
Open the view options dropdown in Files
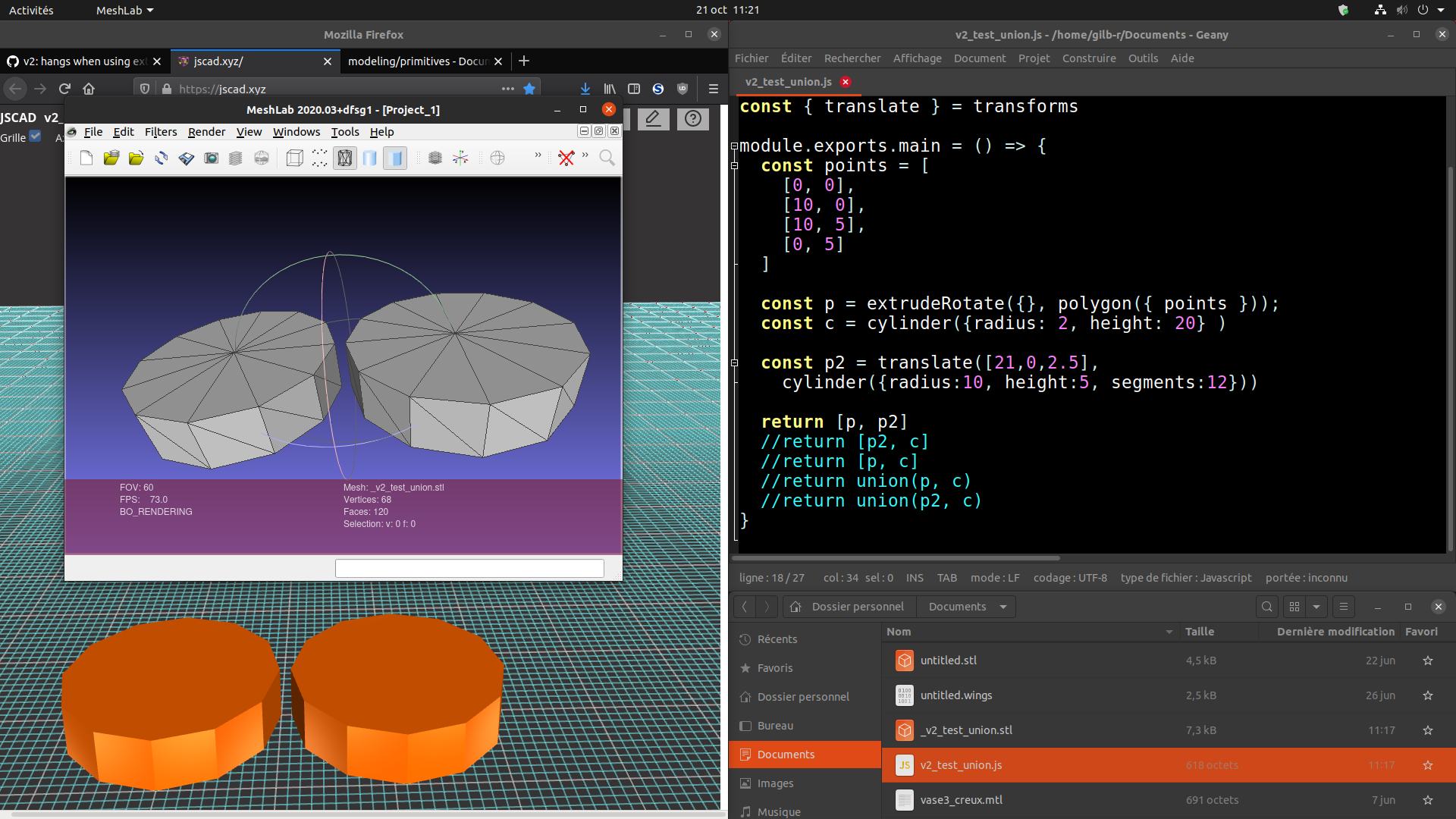pos(1317,607)
